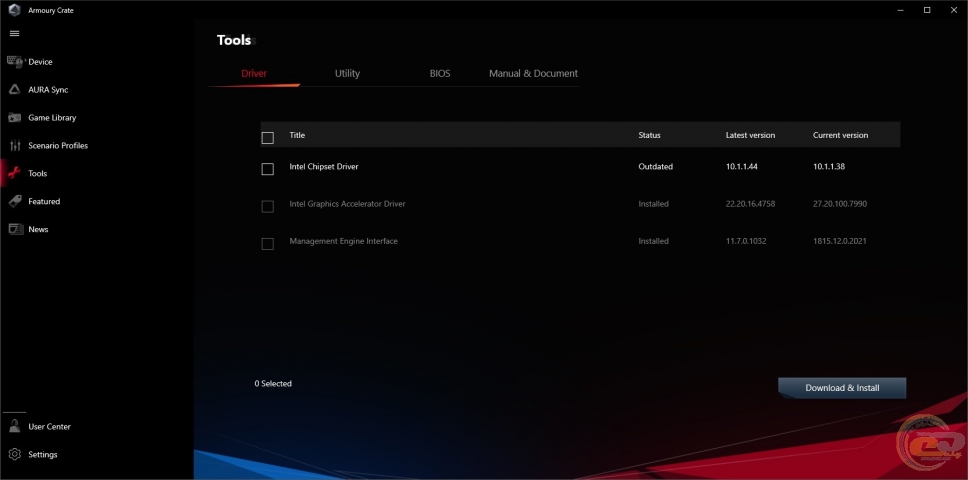Viewport: 968px width, 480px height.
Task: Click the Intel Chipset Driver title text
Action: click(x=324, y=167)
